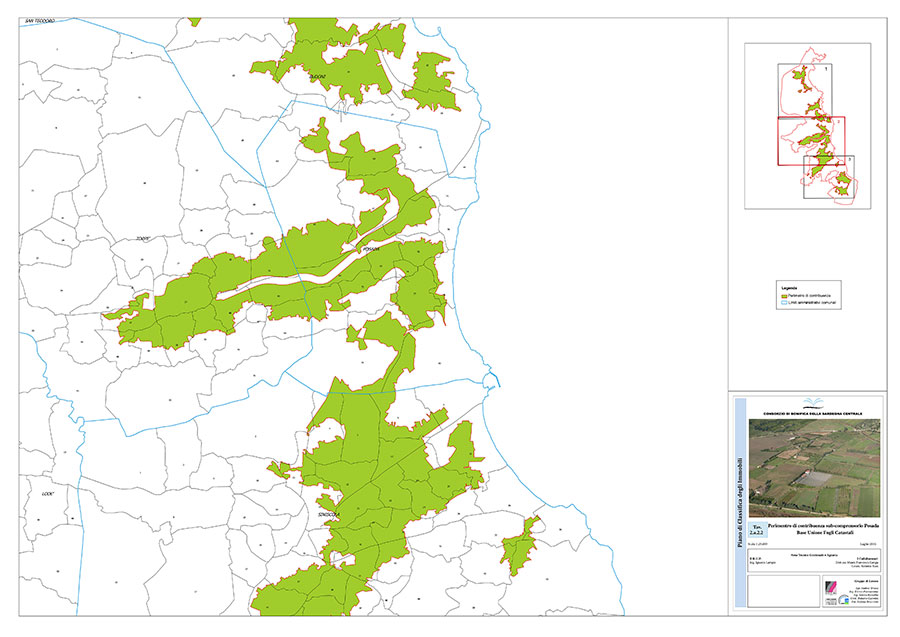This screenshot has width=900, height=637.
Task: Click the vertical Piano di Classifica degli Immobili title
Action: point(740,502)
